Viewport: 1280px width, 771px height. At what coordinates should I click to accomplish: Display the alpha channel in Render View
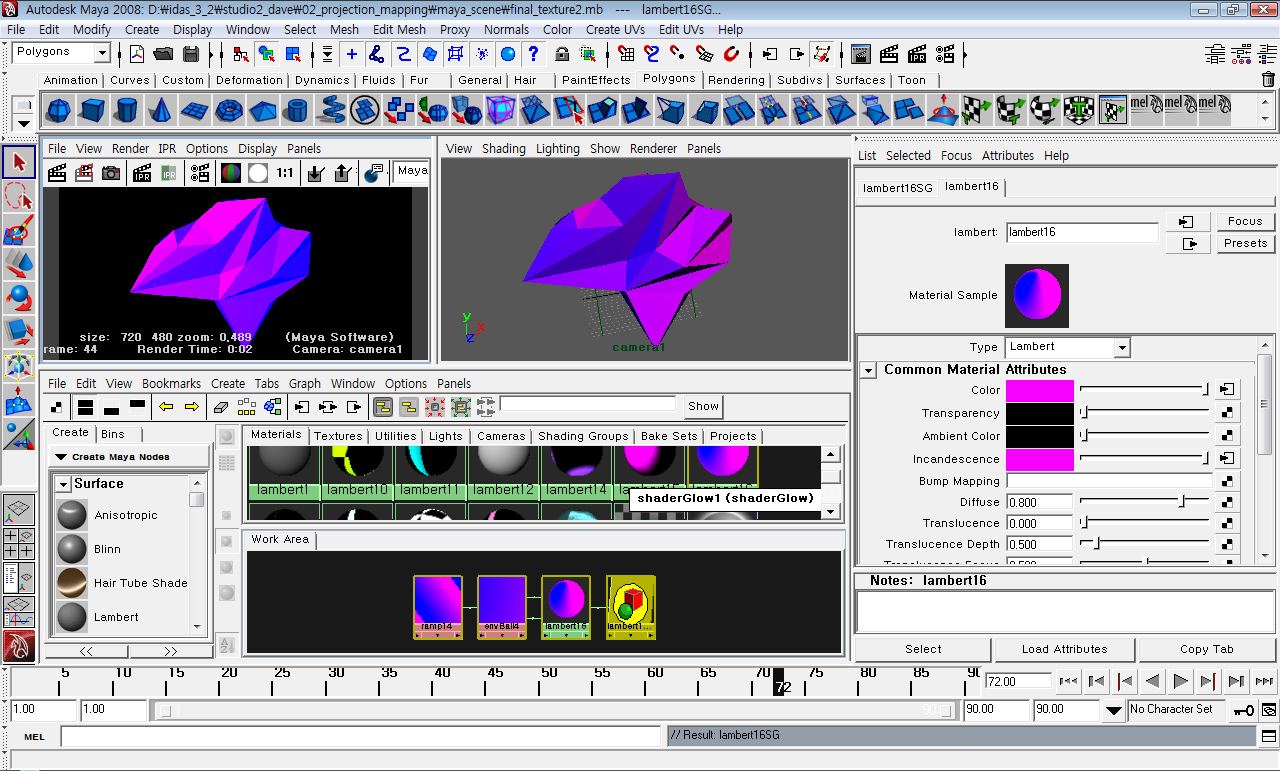point(256,172)
